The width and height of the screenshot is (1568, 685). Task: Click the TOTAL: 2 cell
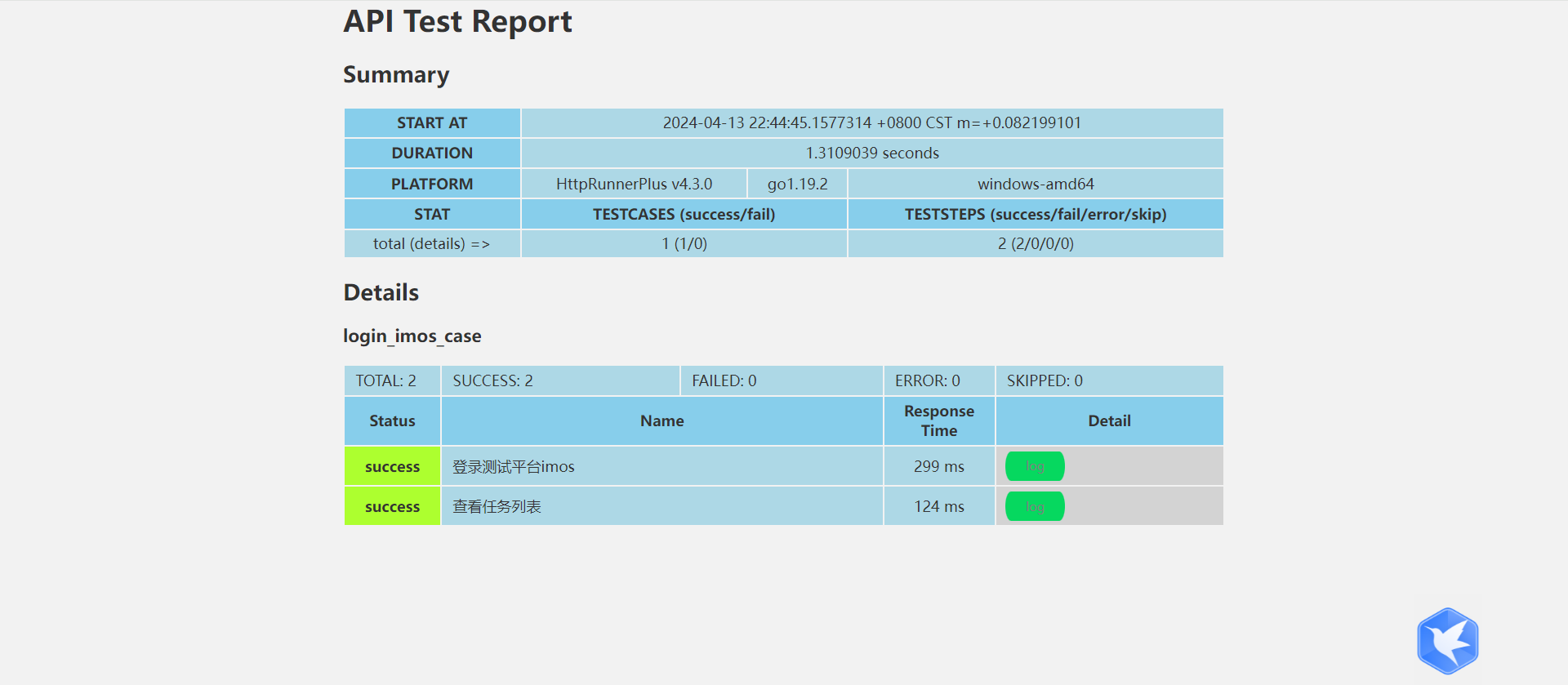(x=392, y=380)
